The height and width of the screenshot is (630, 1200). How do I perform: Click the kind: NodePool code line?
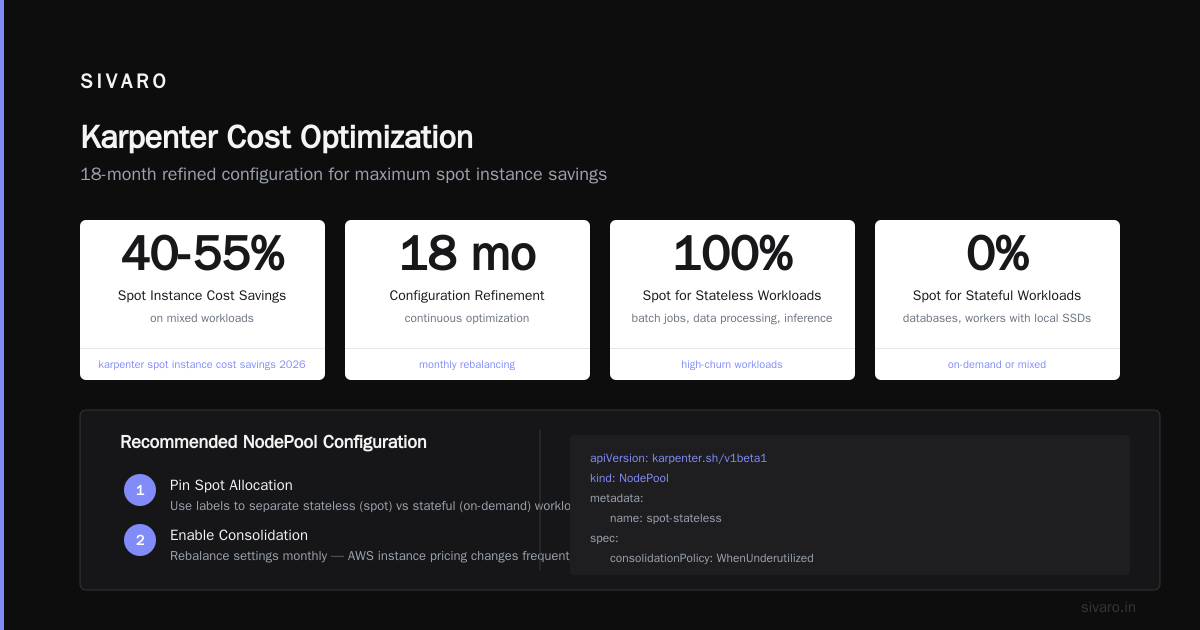click(x=629, y=478)
